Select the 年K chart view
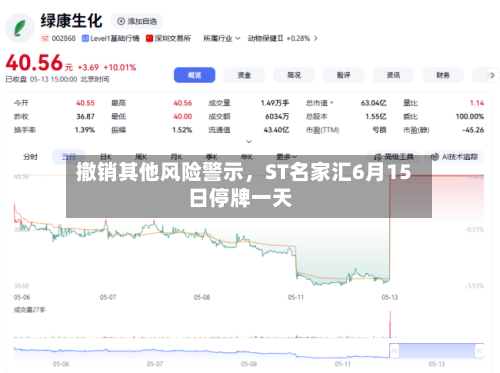The height and width of the screenshot is (373, 500). tap(247, 157)
